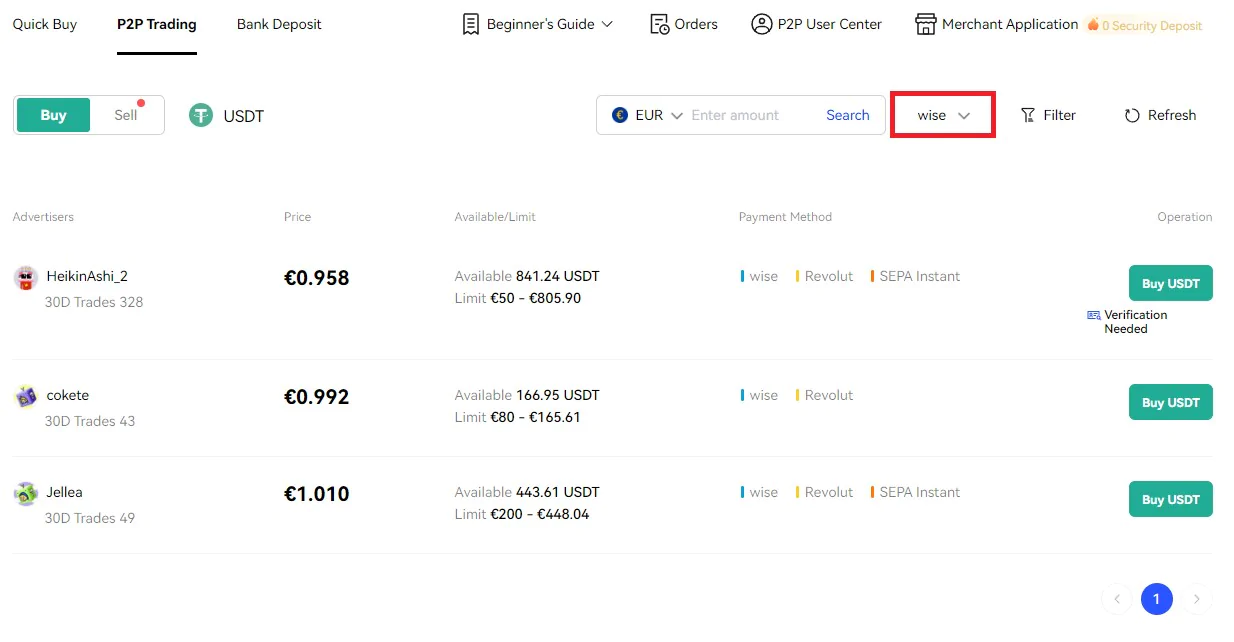Screen dimensions: 1234x642
Task: Click HeikinAshi_2's avatar
Action: tap(26, 278)
